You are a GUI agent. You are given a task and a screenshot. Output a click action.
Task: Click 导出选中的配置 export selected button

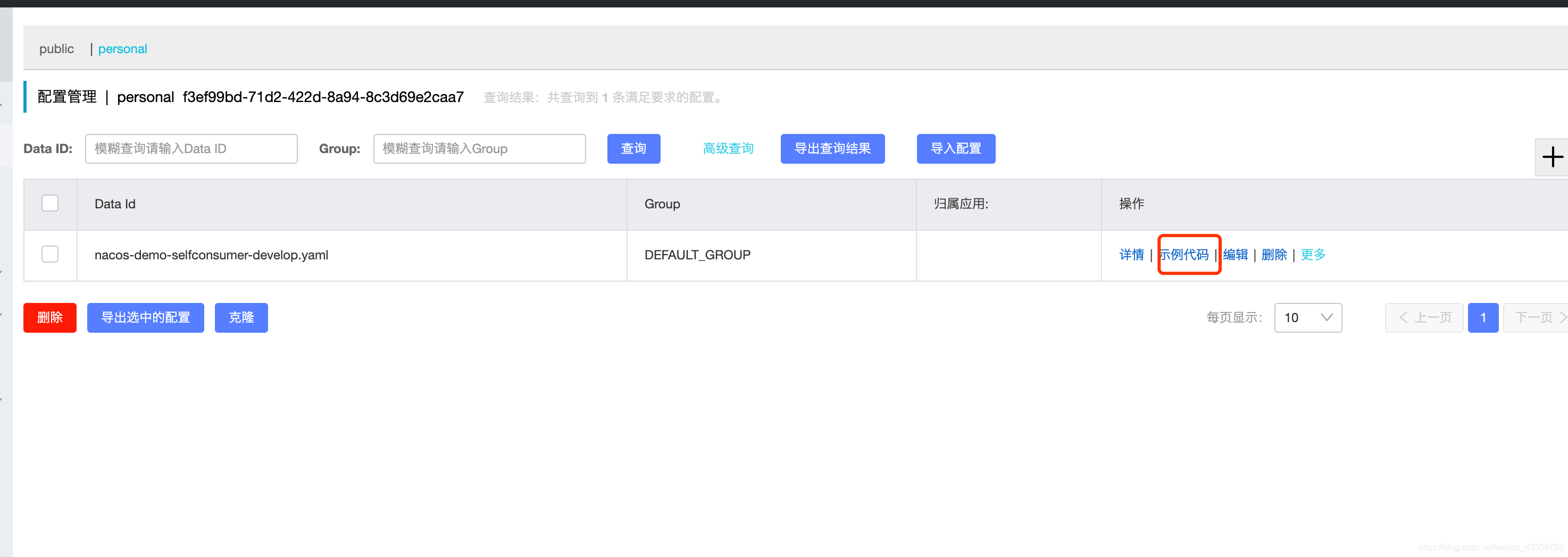146,317
